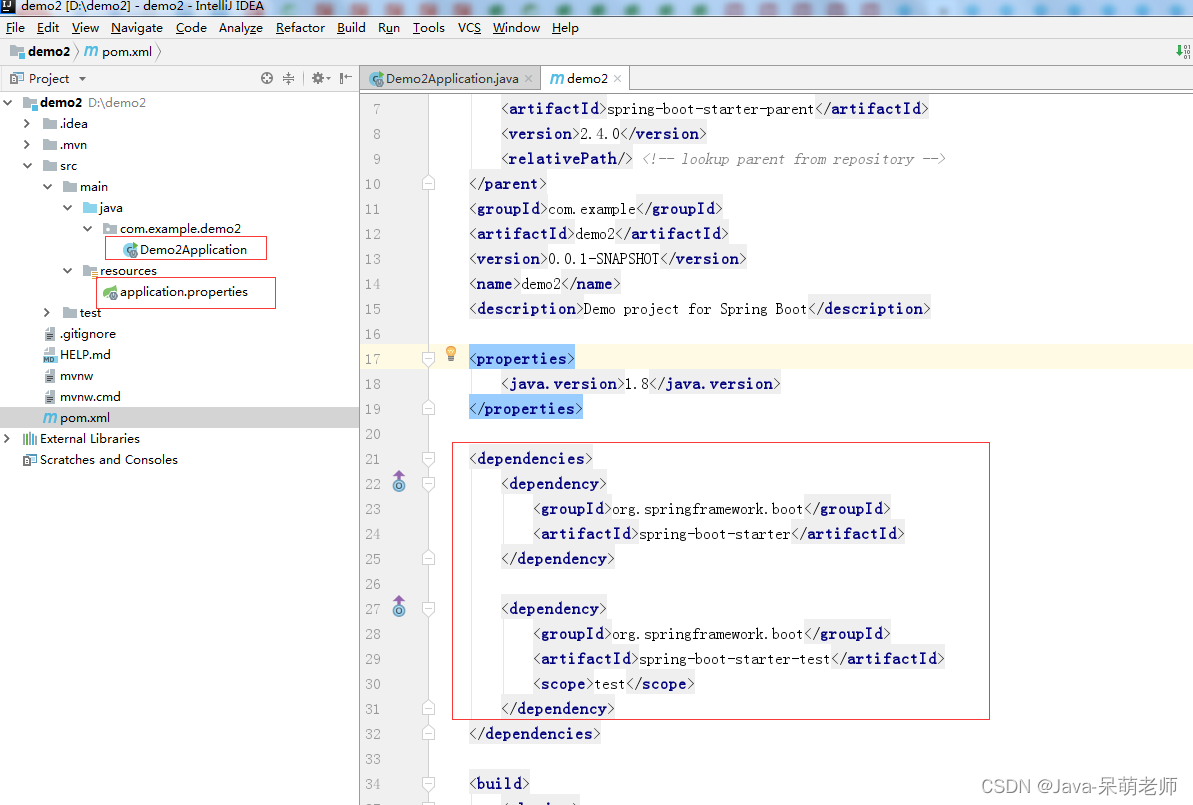Viewport: 1193px width, 805px height.
Task: Select pom.xml in project tree
Action: point(84,418)
